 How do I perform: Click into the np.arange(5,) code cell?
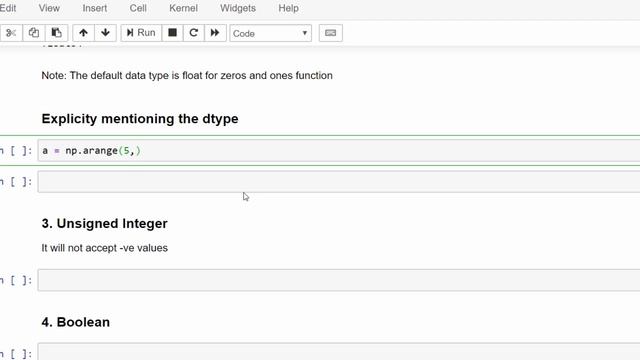pyautogui.click(x=339, y=151)
